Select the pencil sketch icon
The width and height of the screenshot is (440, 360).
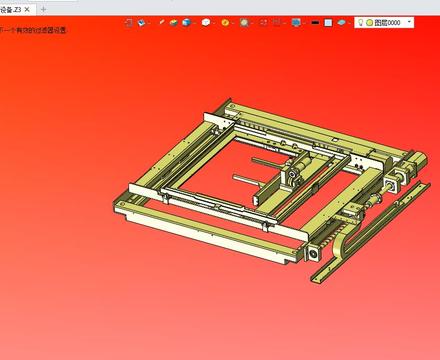(162, 22)
